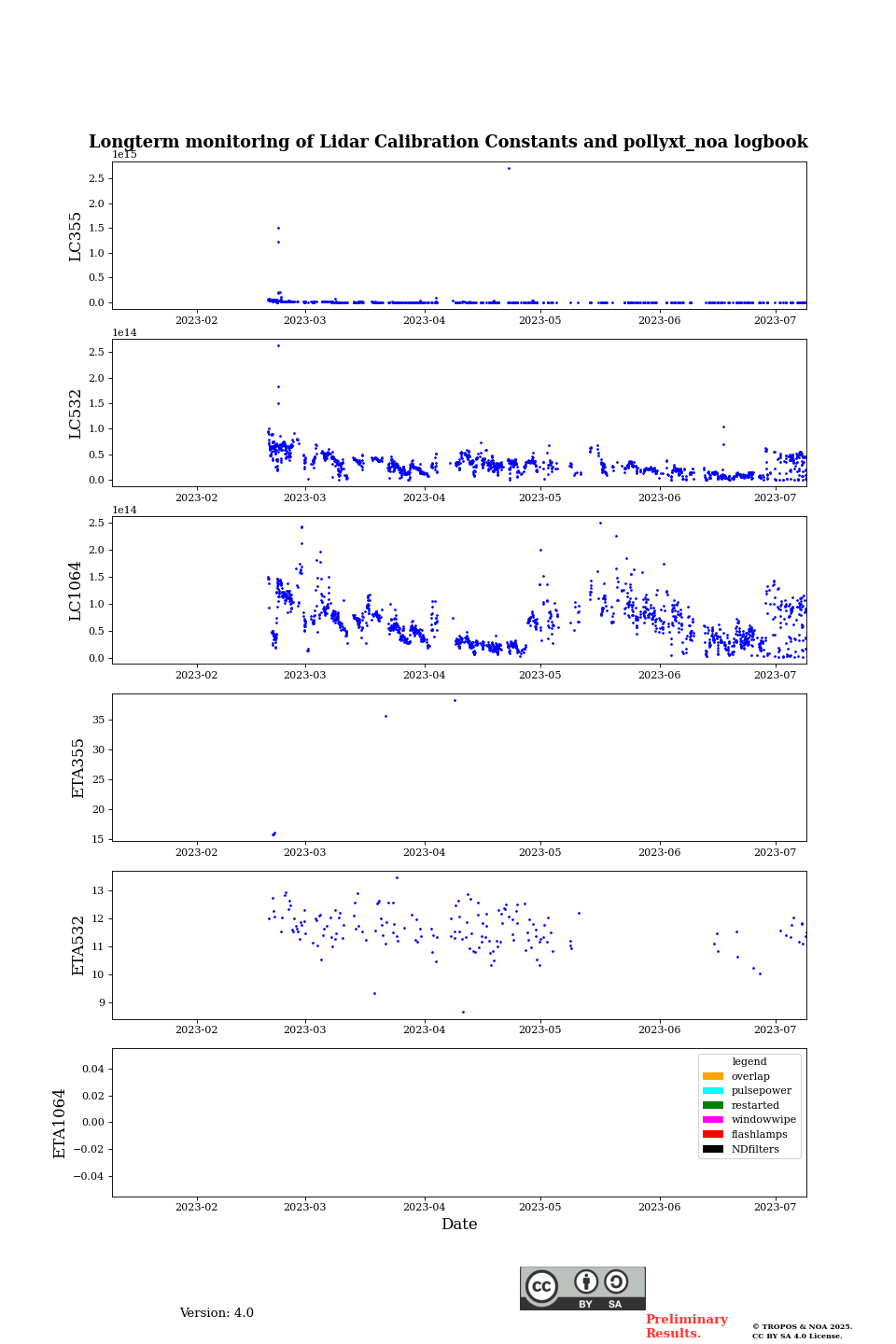Click the 'CC BY SA 4.0 License.' text
Image resolution: width=896 pixels, height=1344 pixels.
pyautogui.click(x=797, y=1336)
